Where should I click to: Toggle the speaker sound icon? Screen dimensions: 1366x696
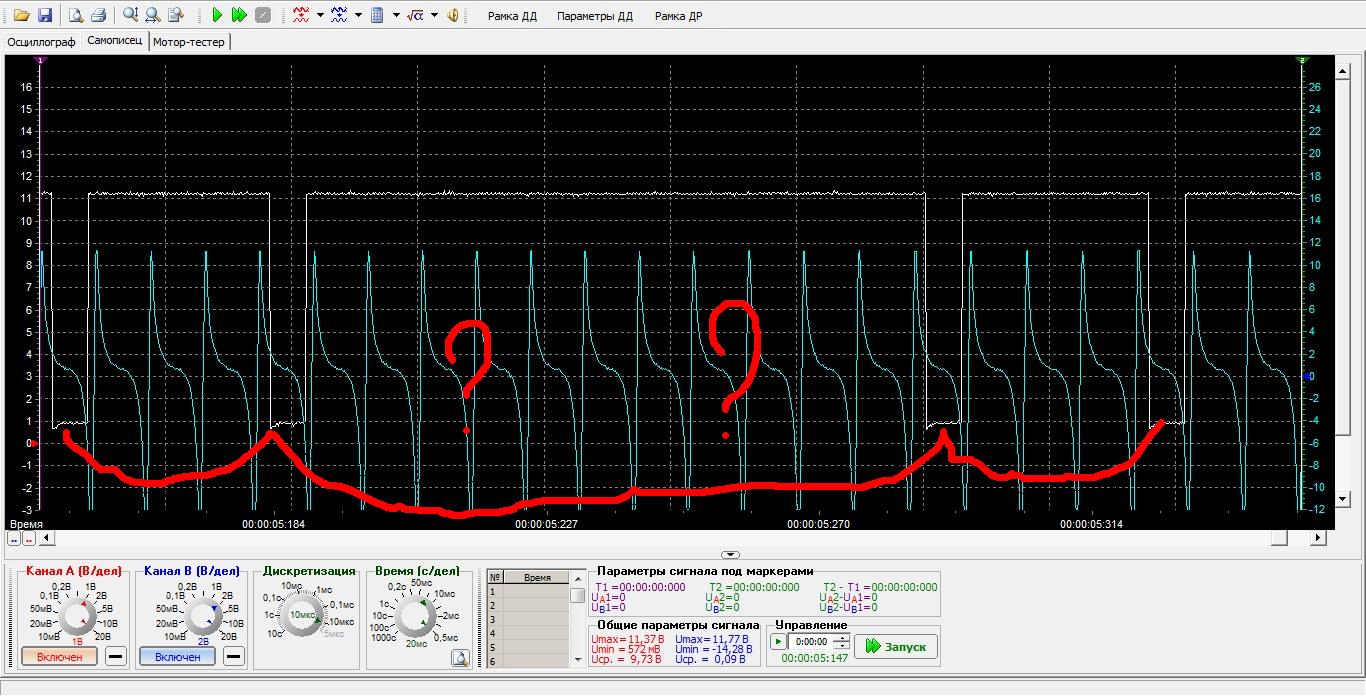(453, 15)
